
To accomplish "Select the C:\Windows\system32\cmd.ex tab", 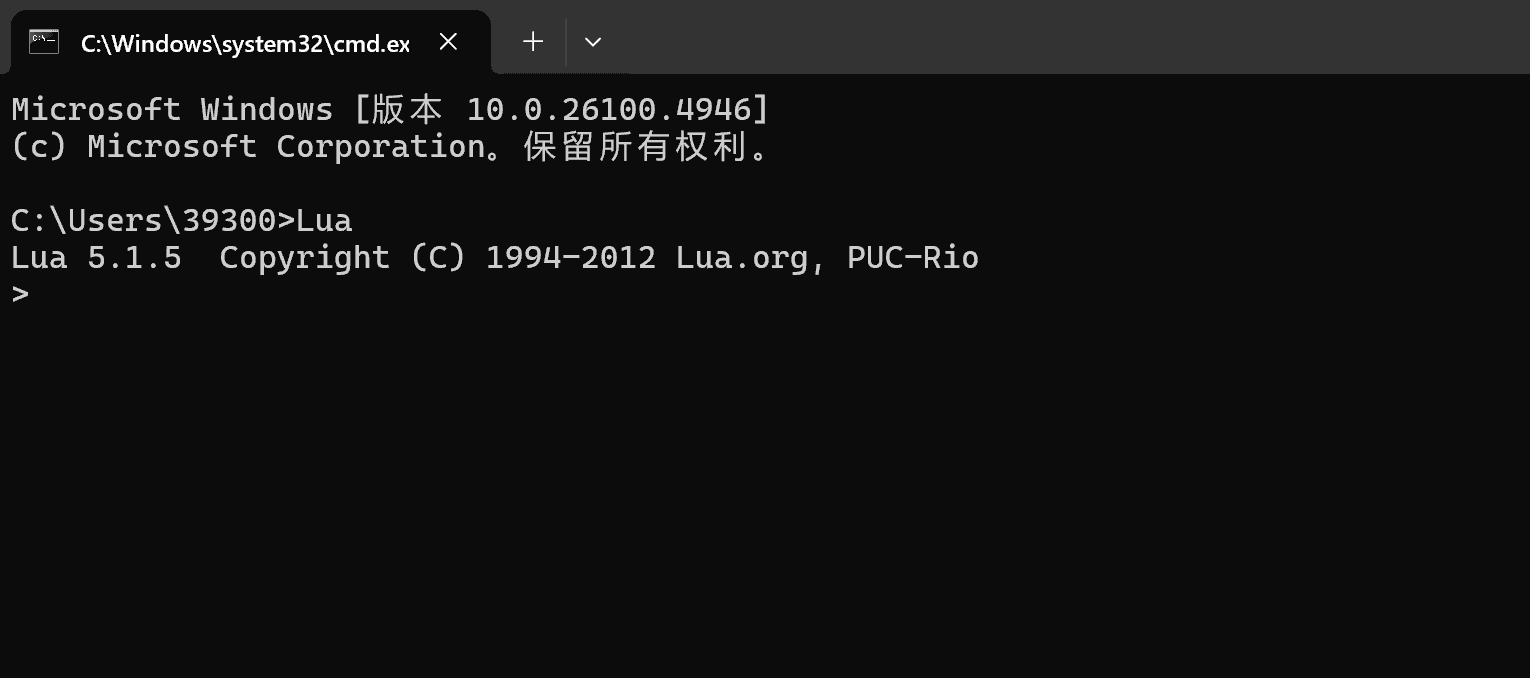I will point(245,43).
